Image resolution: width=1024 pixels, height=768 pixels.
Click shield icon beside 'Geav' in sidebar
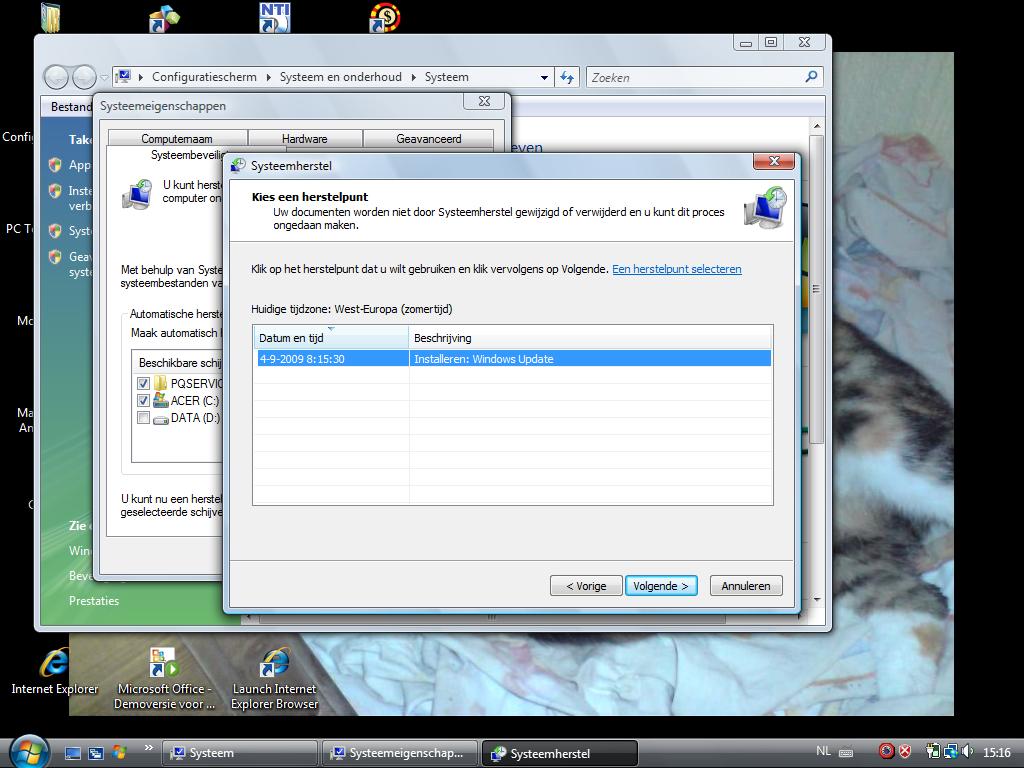tap(55, 257)
